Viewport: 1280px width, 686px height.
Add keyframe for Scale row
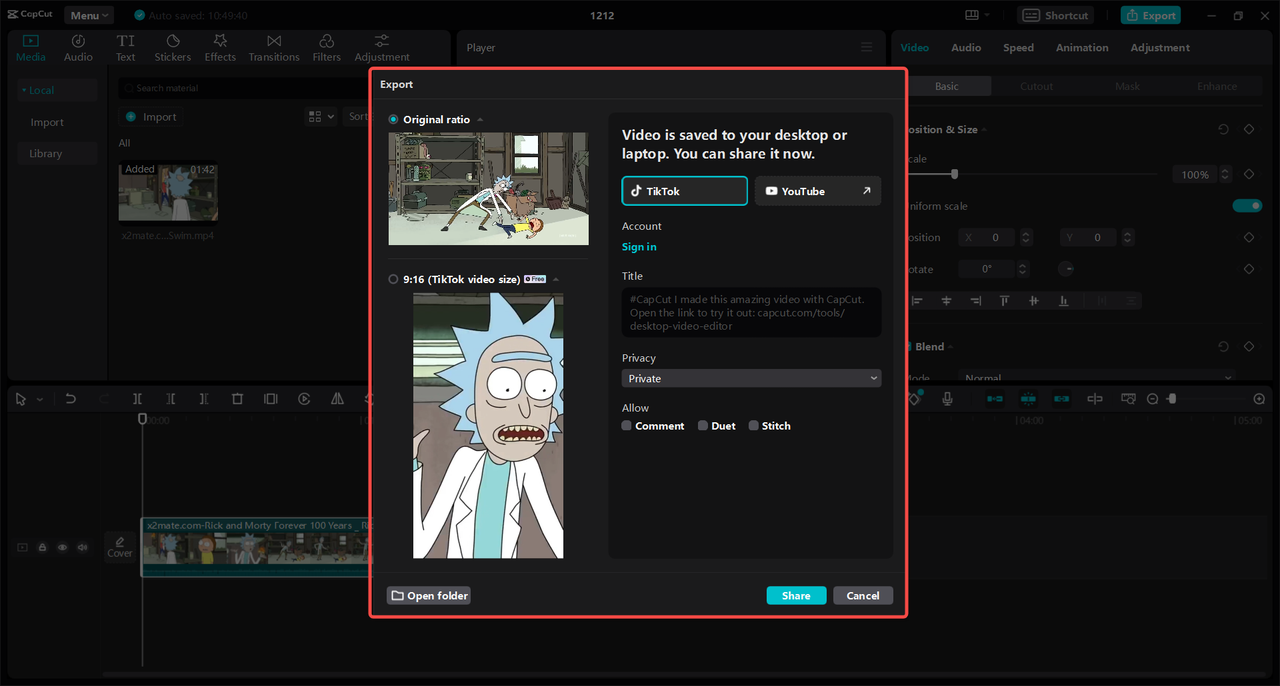point(1249,174)
